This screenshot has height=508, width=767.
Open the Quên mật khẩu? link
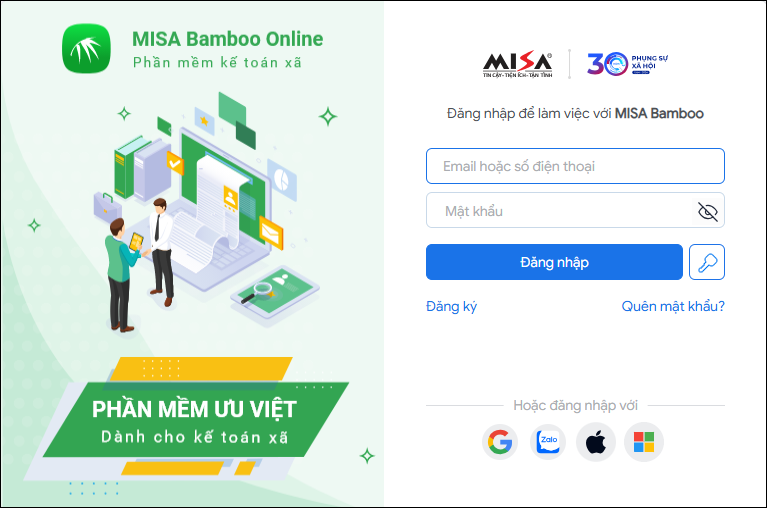coord(673,307)
